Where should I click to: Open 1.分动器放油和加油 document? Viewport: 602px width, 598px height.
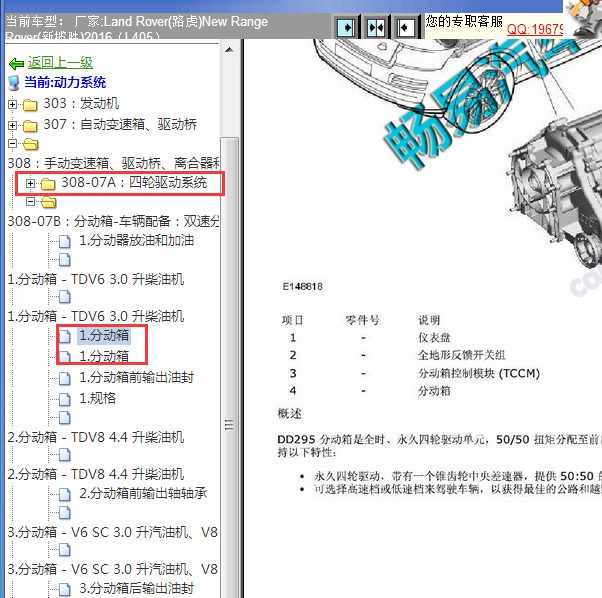(x=136, y=241)
